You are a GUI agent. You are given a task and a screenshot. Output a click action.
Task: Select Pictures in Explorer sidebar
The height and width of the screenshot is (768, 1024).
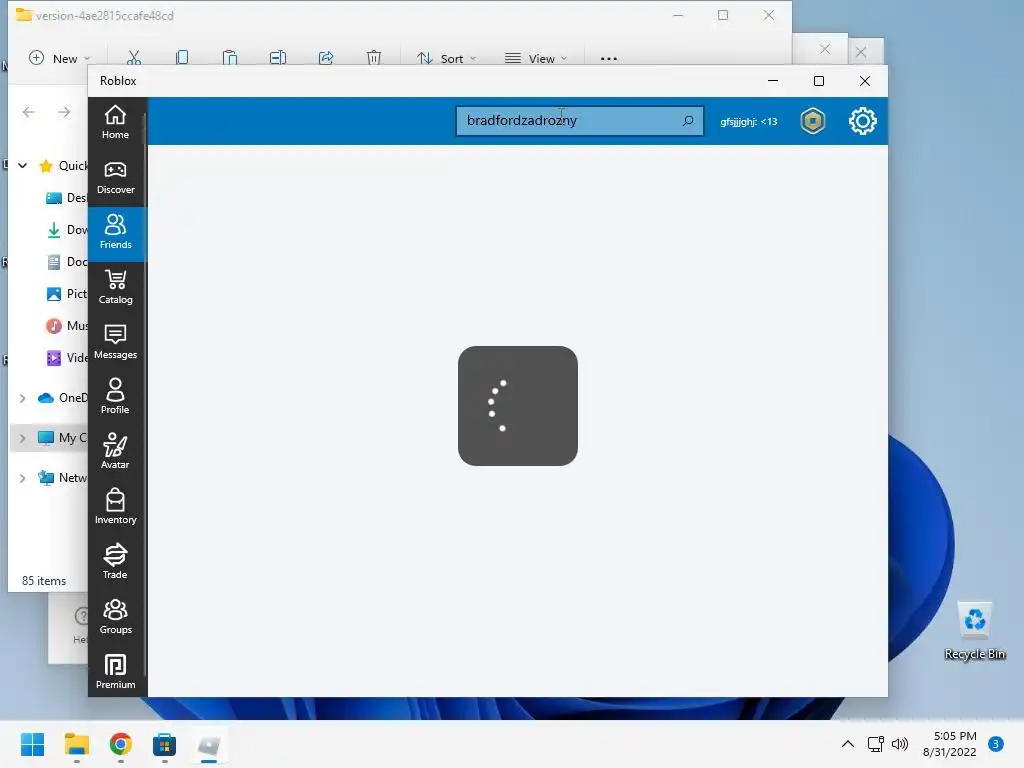(x=67, y=294)
